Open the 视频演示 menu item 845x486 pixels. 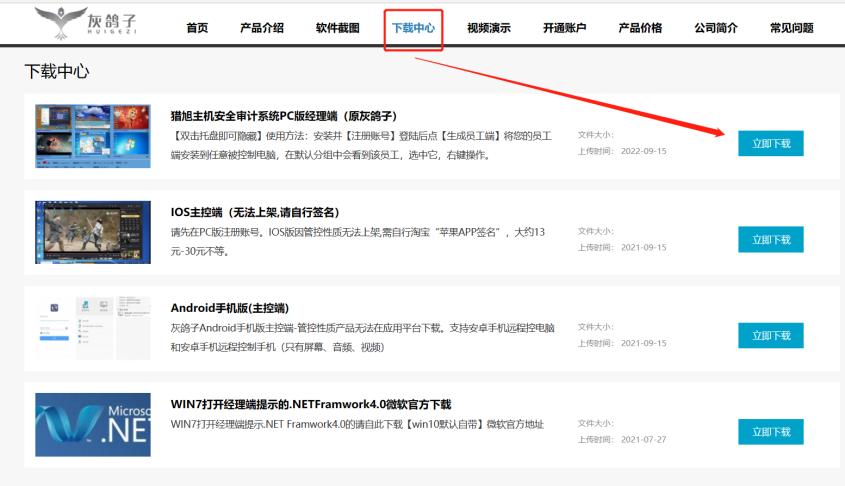pyautogui.click(x=488, y=28)
